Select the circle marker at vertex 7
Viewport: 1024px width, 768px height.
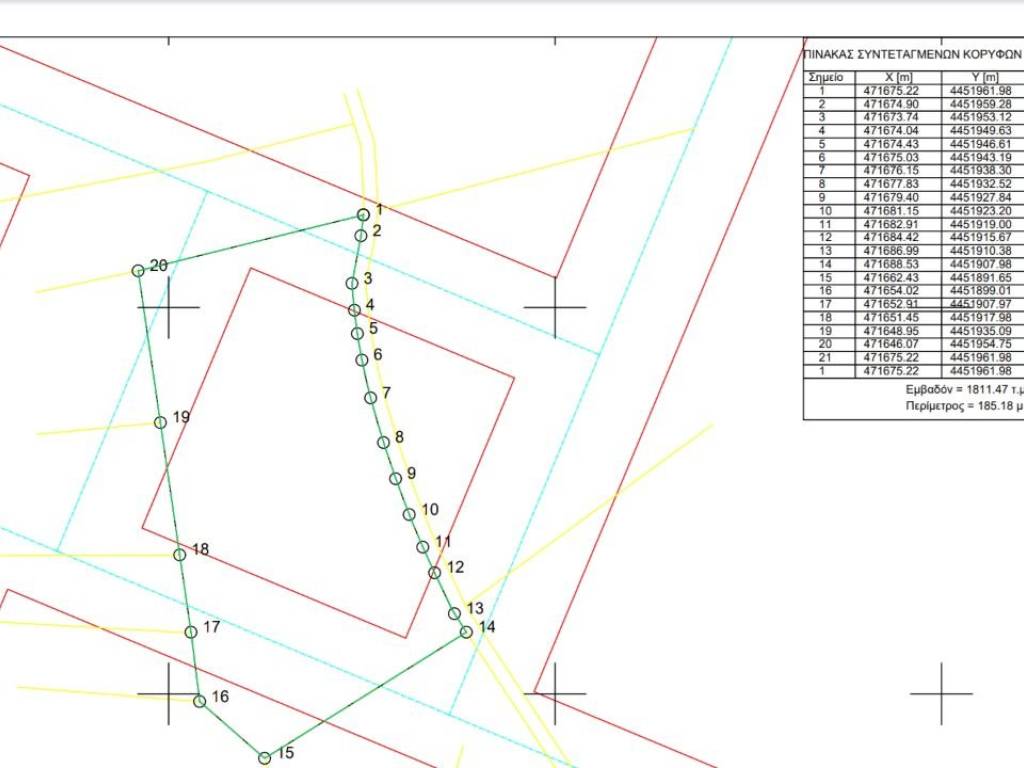point(371,397)
